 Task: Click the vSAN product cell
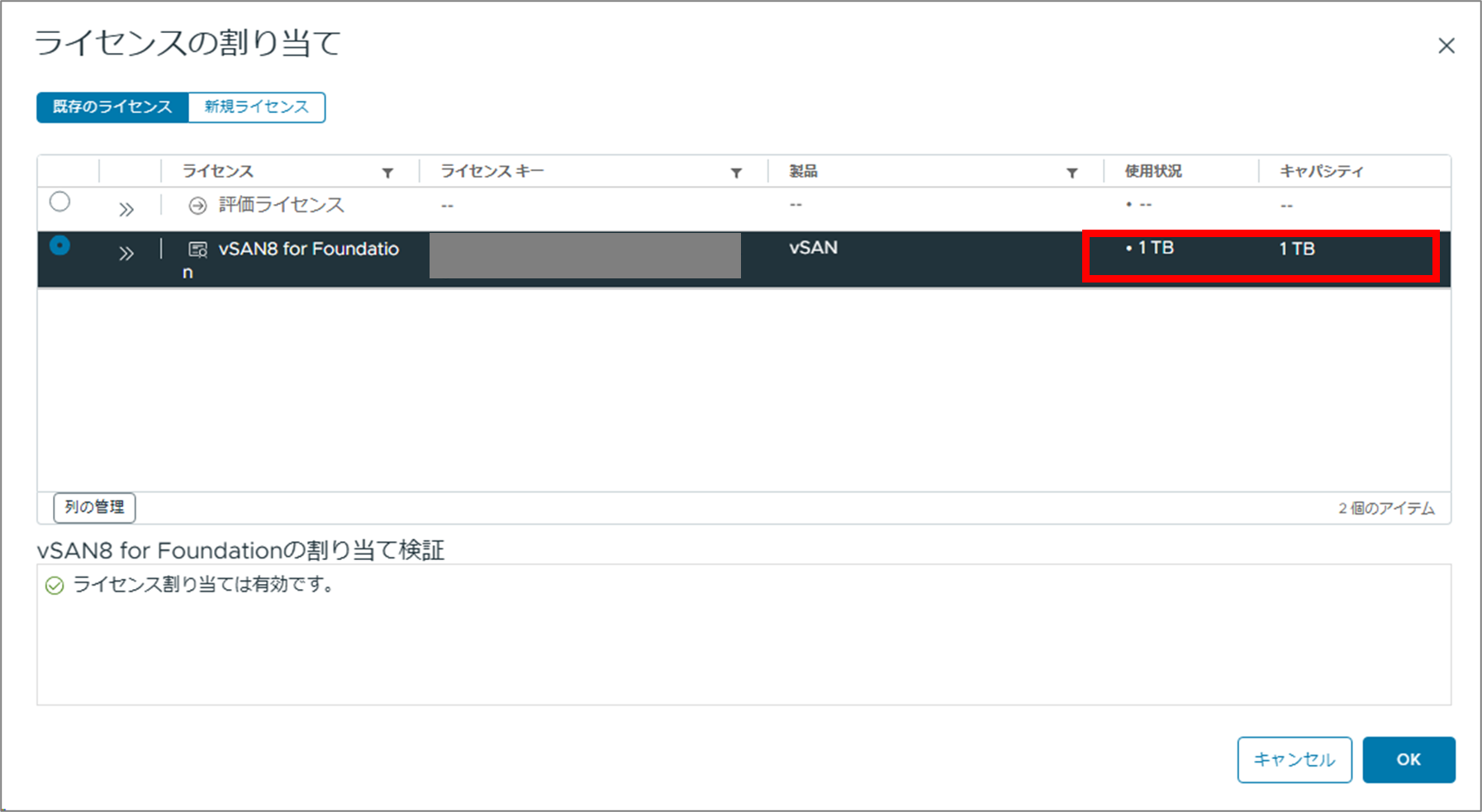click(814, 248)
